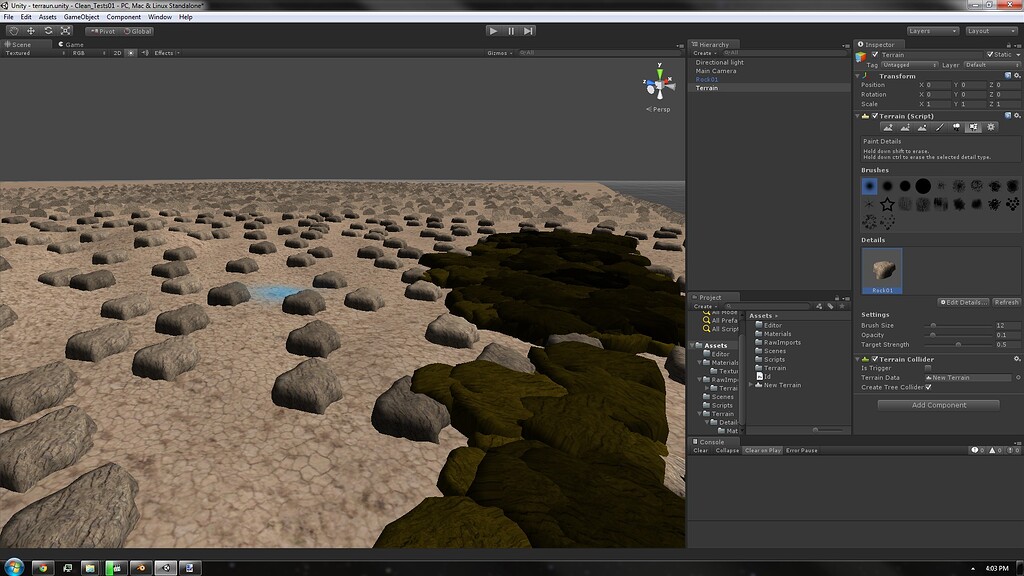The width and height of the screenshot is (1024, 576).
Task: Open the Layers dropdown in the toolbar
Action: point(931,31)
